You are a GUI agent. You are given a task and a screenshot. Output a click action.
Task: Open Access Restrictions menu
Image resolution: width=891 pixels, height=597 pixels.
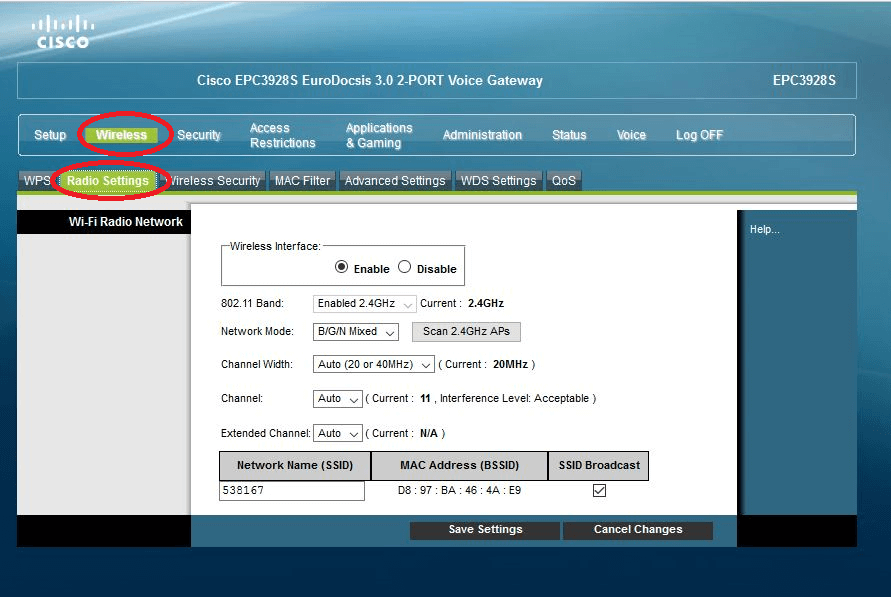(x=282, y=135)
